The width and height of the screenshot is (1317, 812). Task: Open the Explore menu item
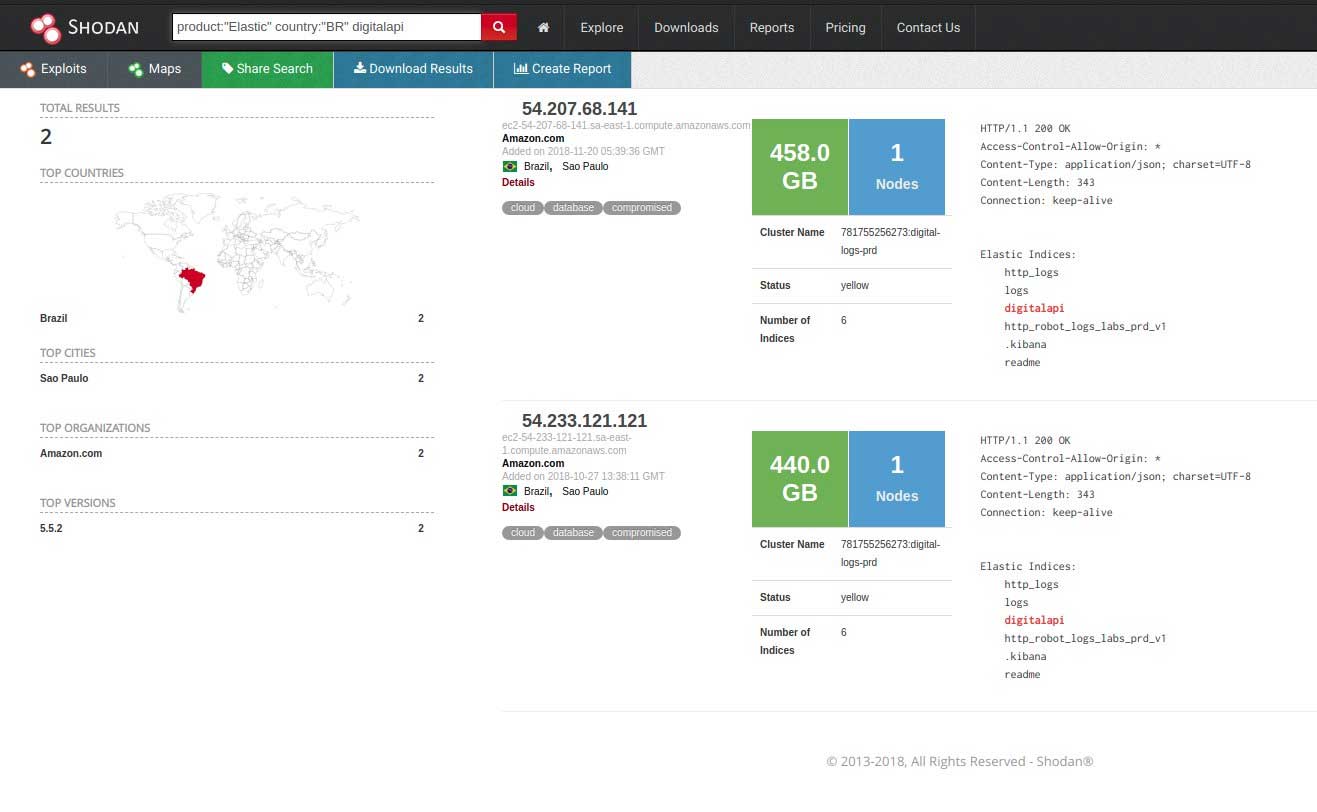[601, 28]
